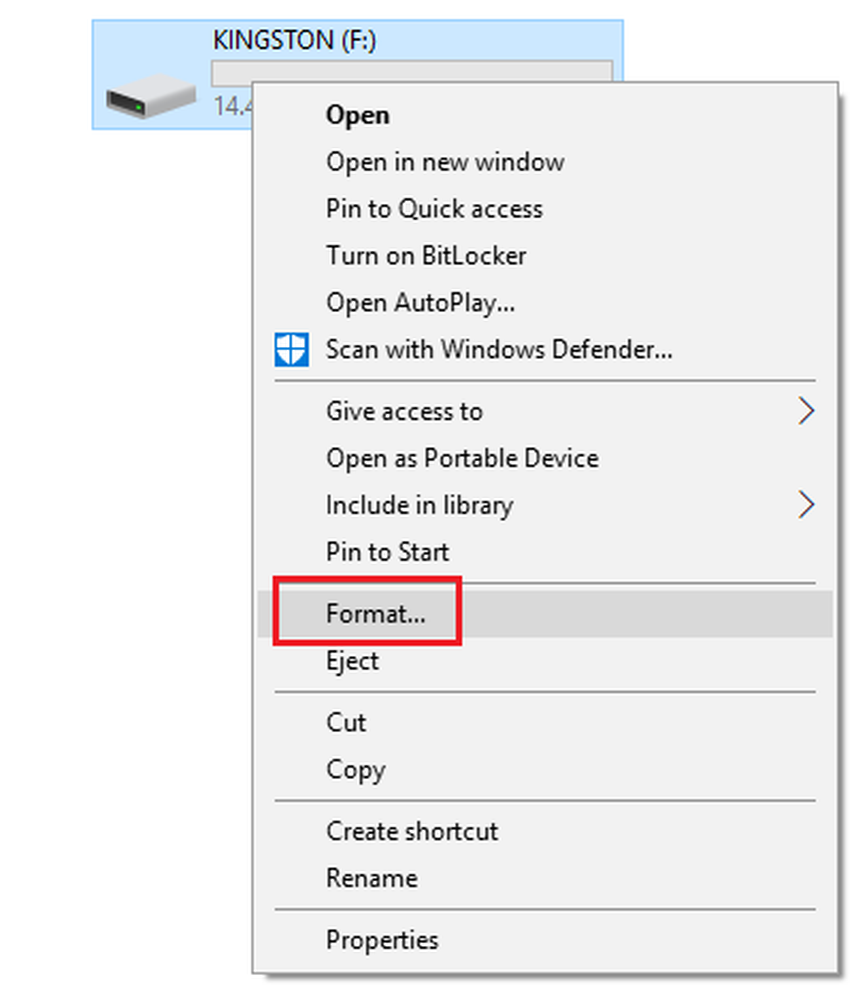Select Pin to Start
The image size is (852, 1000).
pyautogui.click(x=545, y=552)
